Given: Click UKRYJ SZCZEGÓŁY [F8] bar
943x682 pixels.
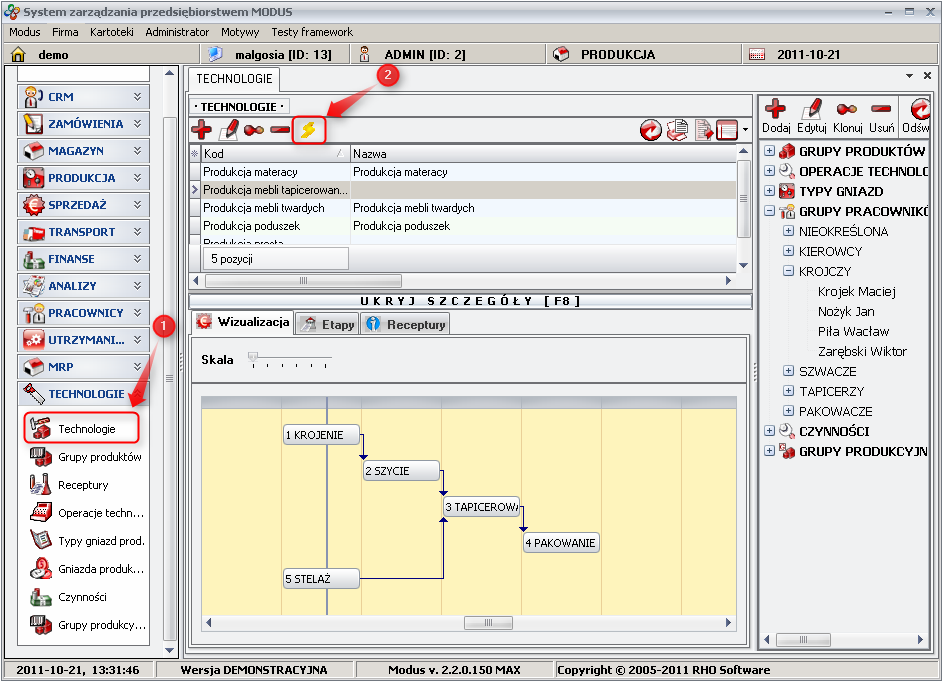Looking at the screenshot, I should [x=469, y=301].
